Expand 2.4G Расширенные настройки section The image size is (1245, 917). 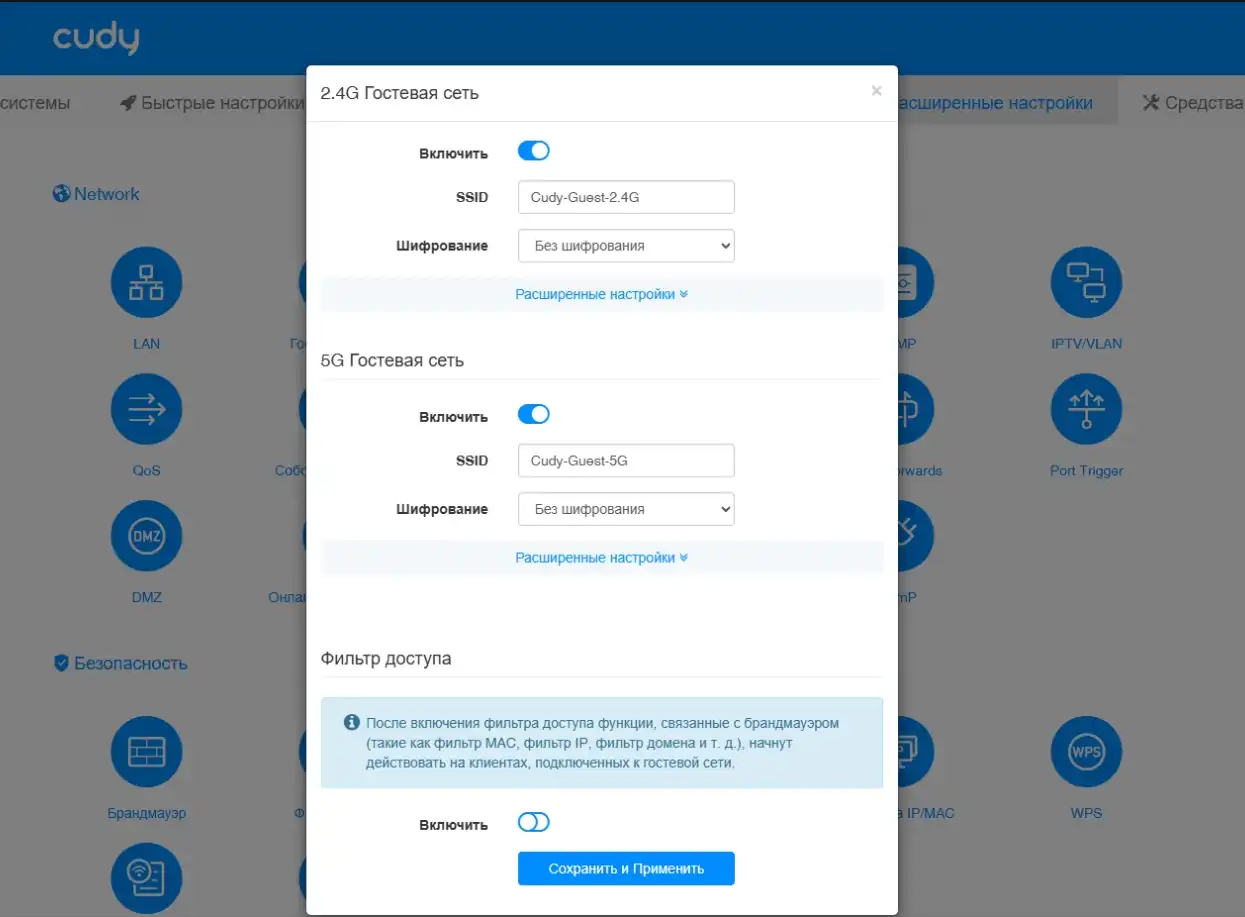(x=602, y=294)
